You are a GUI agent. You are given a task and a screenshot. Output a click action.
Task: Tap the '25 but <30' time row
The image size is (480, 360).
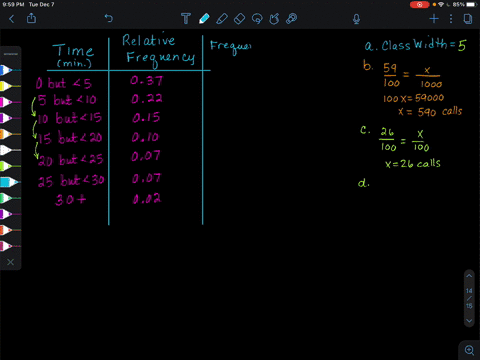tap(71, 181)
